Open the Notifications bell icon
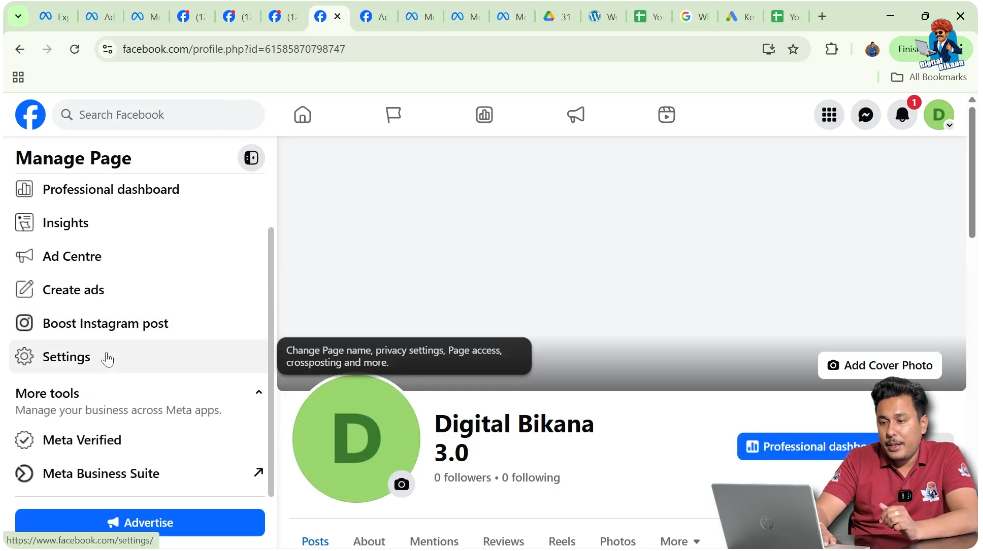 (902, 115)
